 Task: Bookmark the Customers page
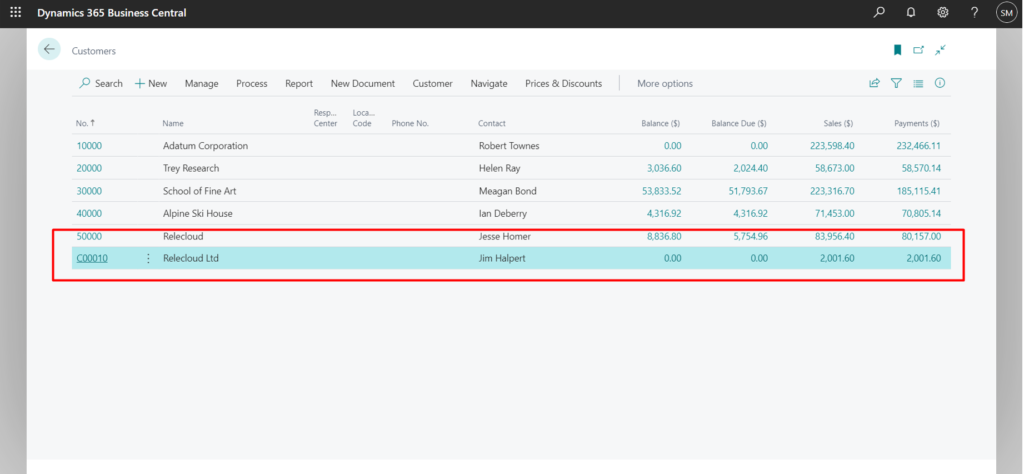point(897,50)
